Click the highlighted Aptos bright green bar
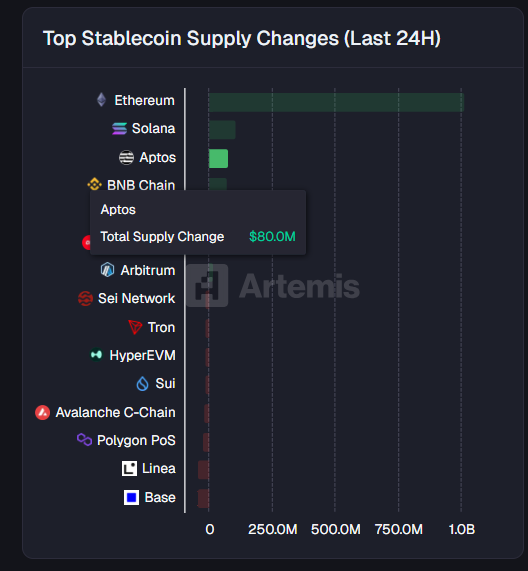528x571 pixels. (218, 158)
